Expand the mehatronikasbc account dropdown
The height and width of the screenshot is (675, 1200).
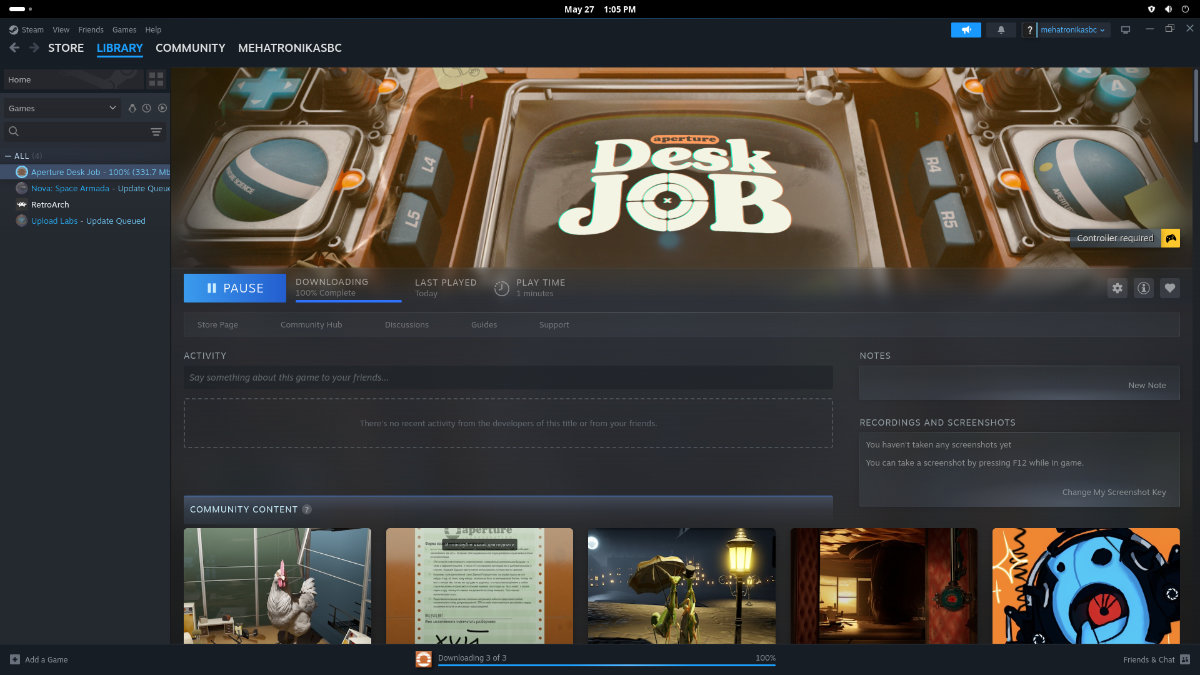[x=1072, y=30]
